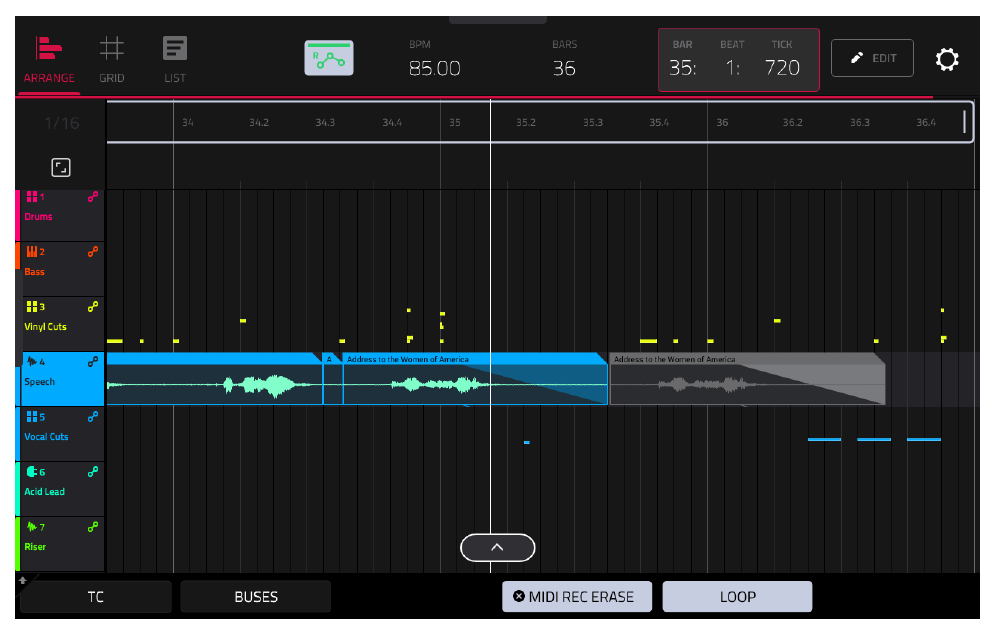Click the Edit pencil button
Screen dimensions: 996x636
[872, 58]
